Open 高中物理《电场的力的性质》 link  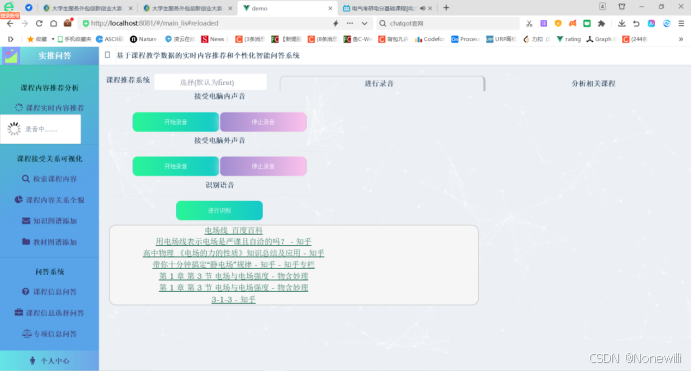tap(233, 253)
